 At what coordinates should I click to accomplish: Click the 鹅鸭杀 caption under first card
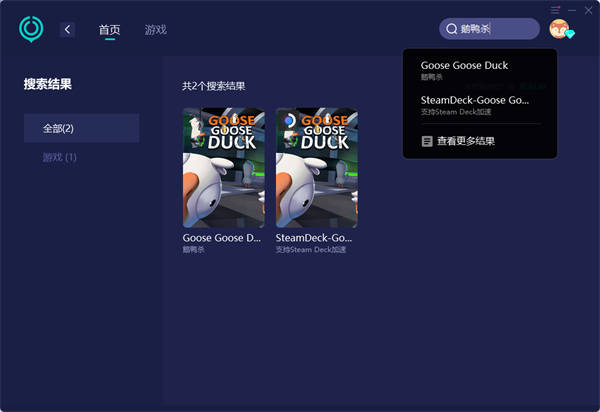[x=193, y=250]
